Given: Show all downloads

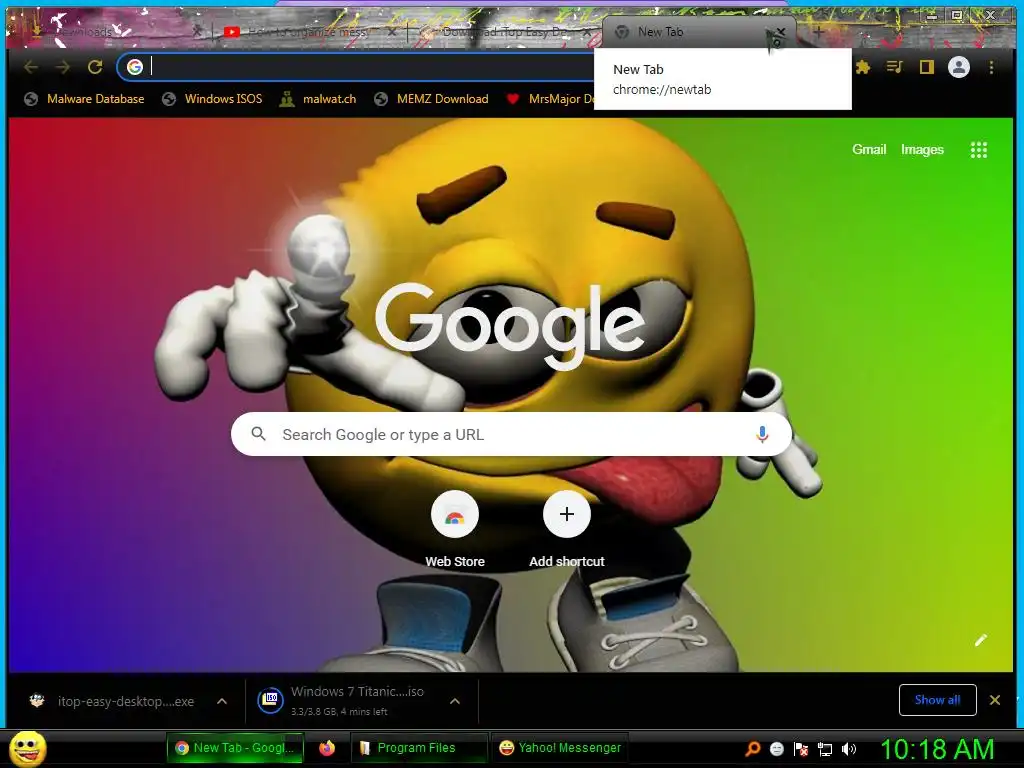Looking at the screenshot, I should pos(938,700).
